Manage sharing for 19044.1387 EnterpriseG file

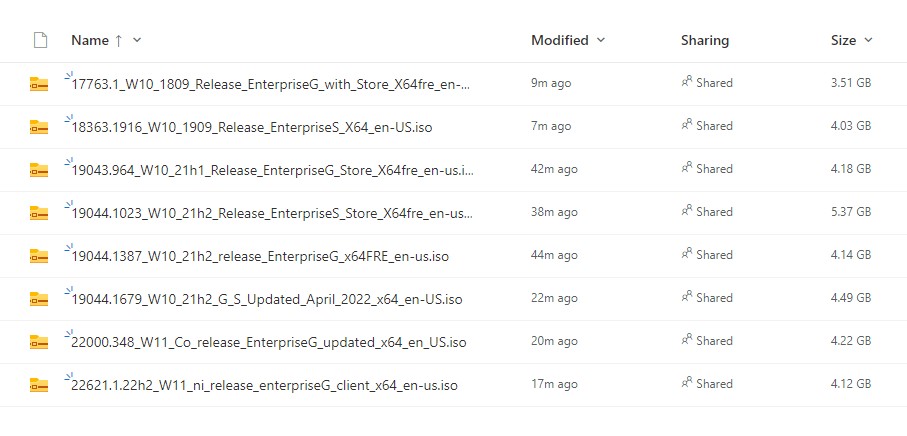pyautogui.click(x=707, y=255)
